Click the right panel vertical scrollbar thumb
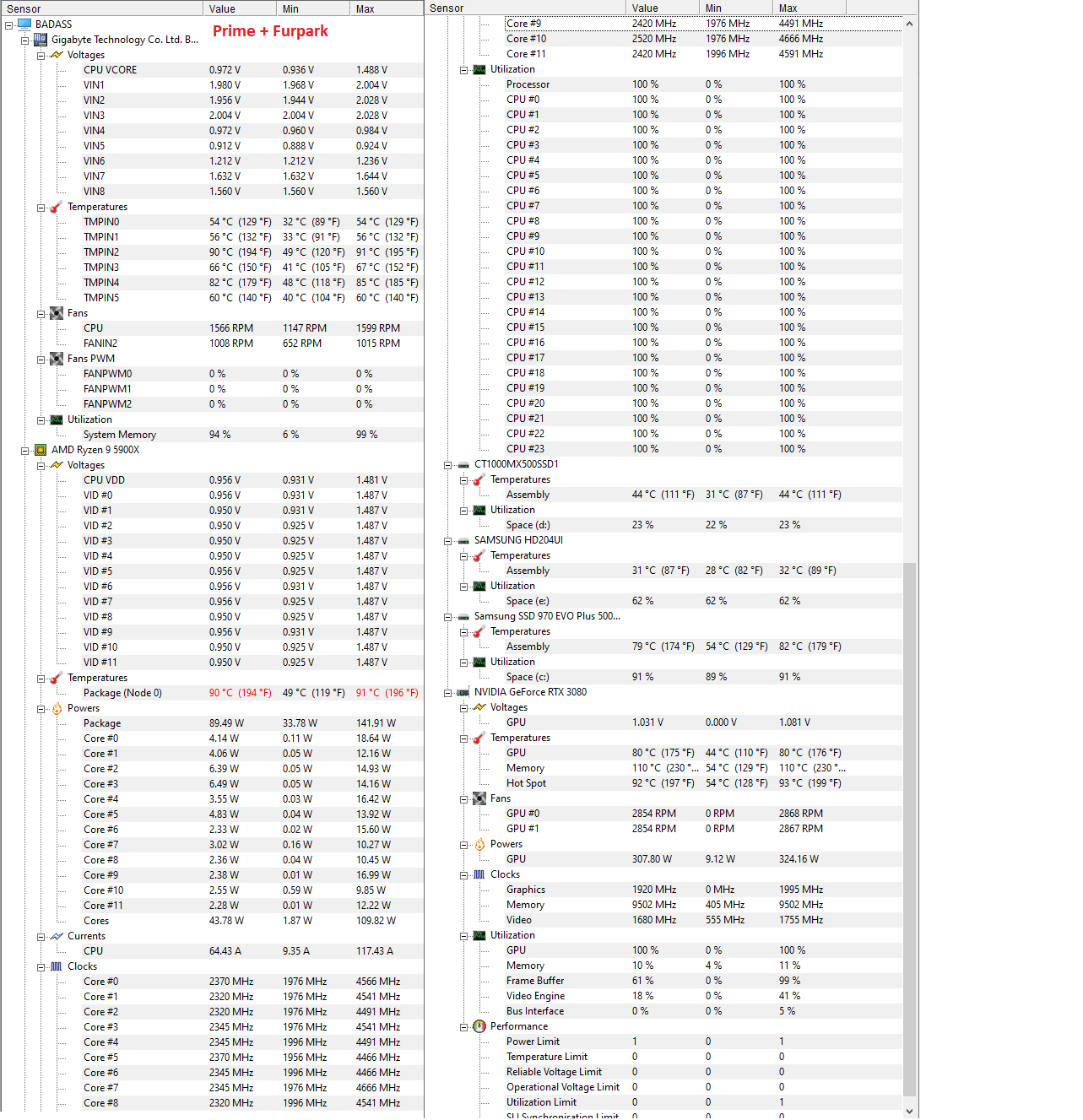1083x1120 pixels. [x=910, y=829]
